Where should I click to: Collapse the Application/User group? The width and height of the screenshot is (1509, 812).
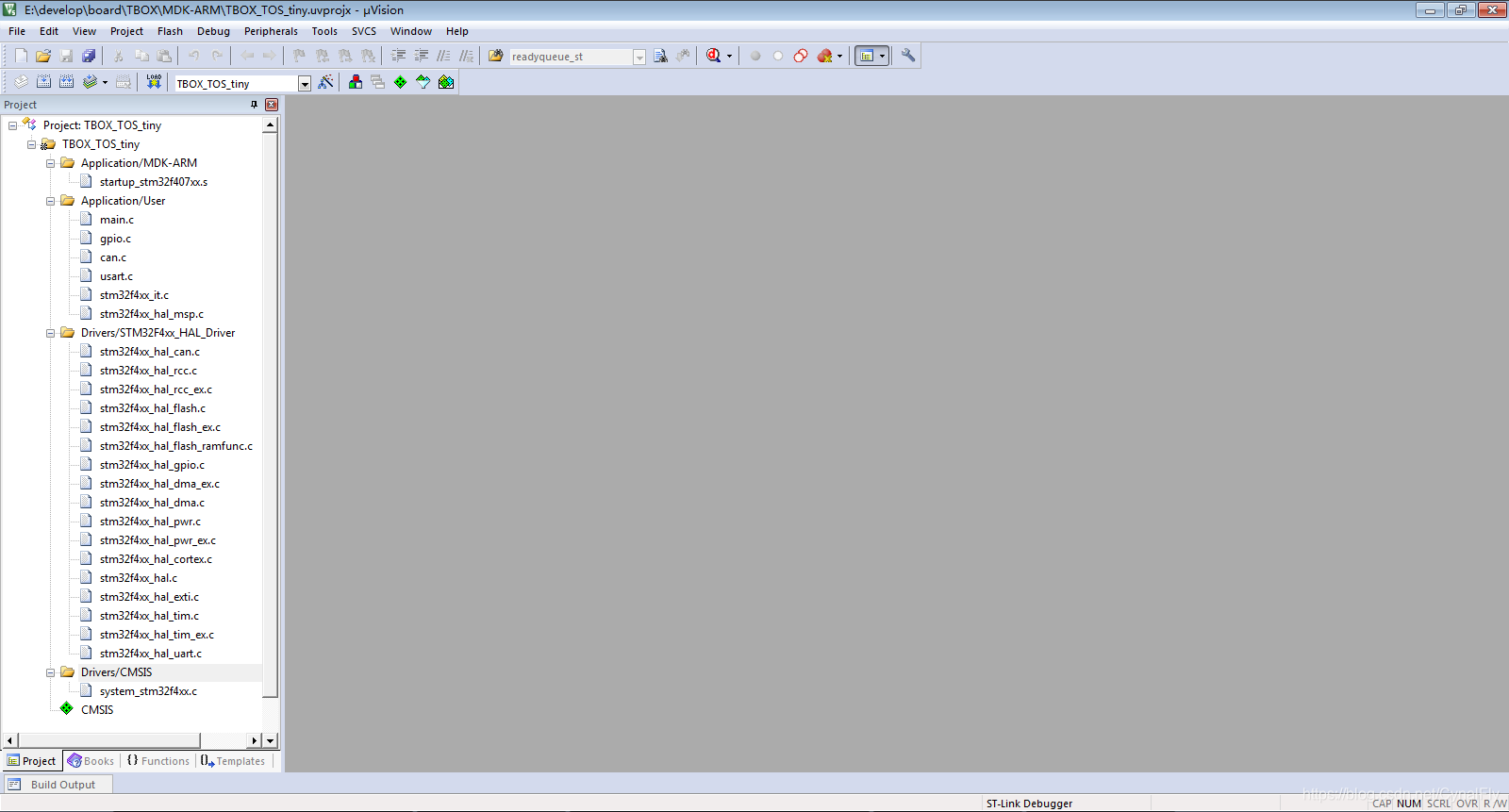pos(51,201)
